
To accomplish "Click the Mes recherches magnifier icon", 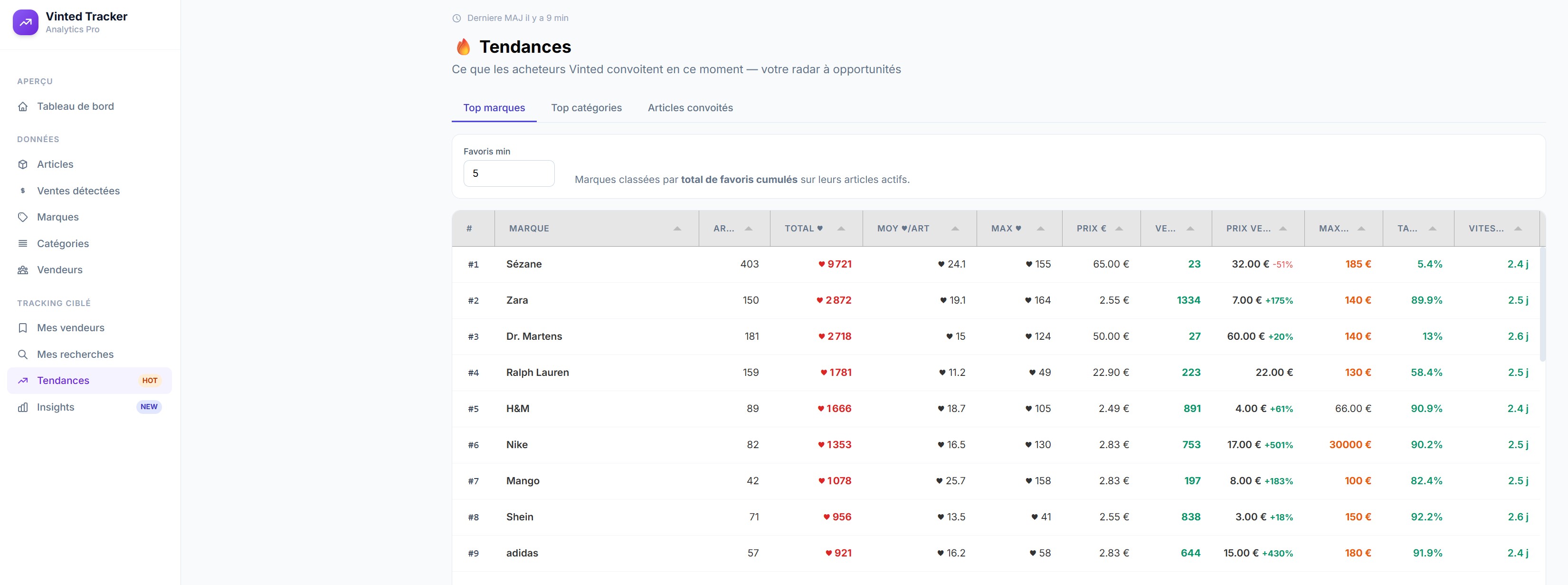I will [22, 355].
